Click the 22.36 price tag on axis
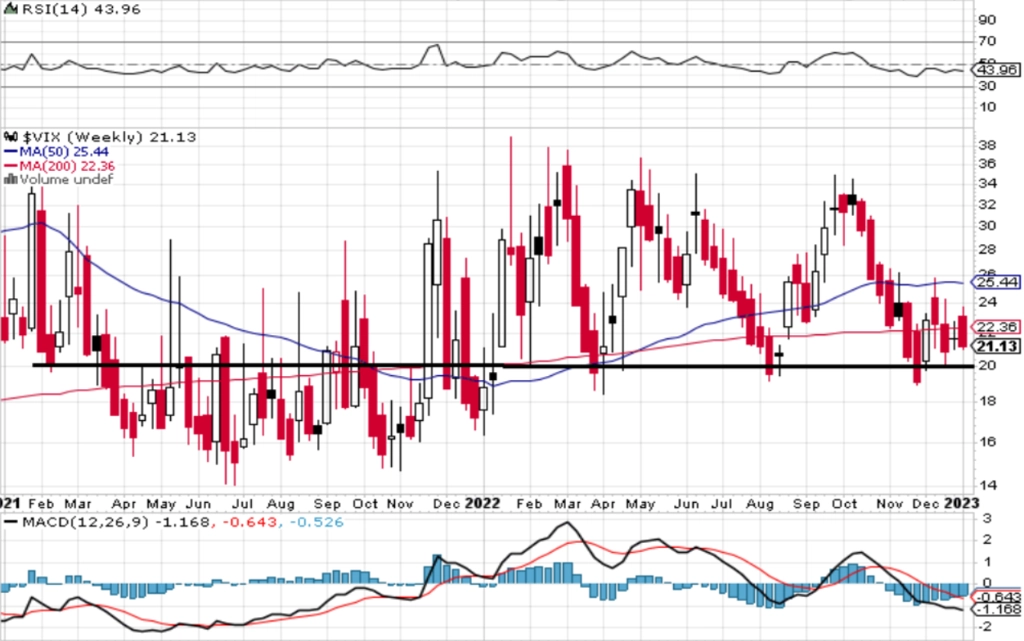The height and width of the screenshot is (641, 1024). (x=996, y=326)
